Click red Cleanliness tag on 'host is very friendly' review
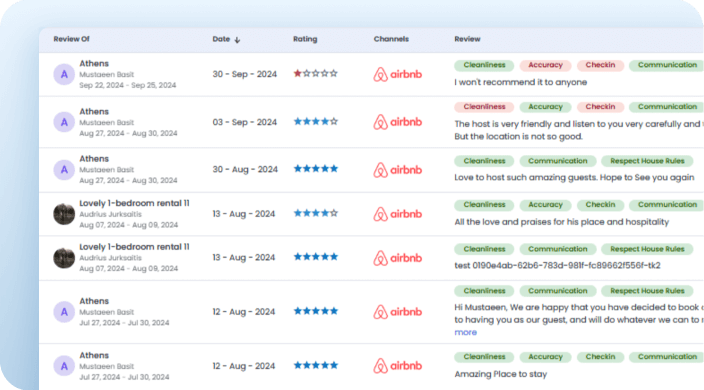 point(484,107)
